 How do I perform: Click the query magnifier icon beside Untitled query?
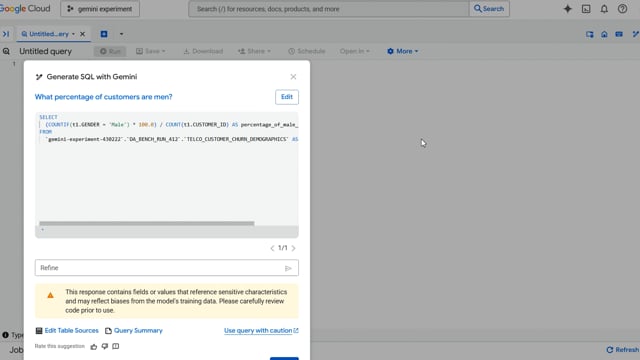[6, 51]
